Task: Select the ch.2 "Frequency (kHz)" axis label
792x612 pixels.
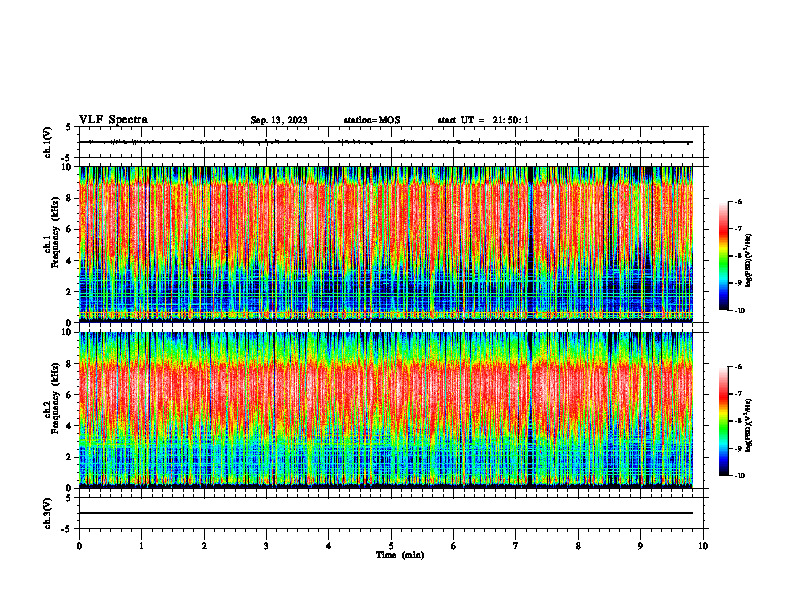Action: point(56,397)
